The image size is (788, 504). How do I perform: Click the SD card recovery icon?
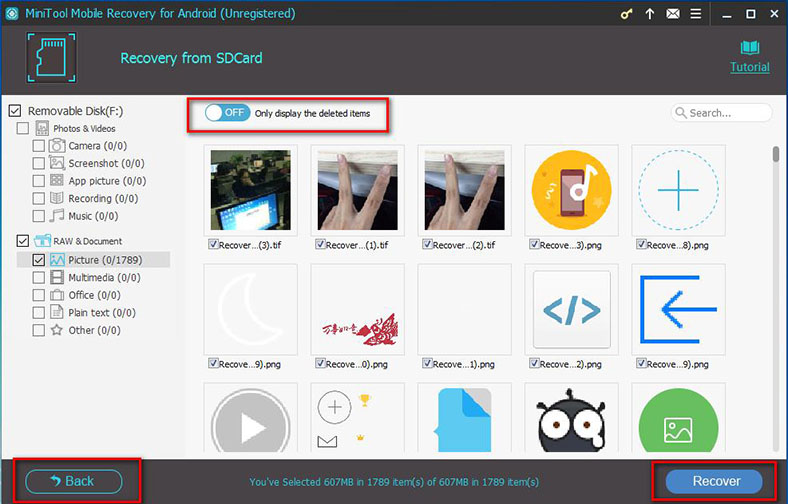tap(51, 57)
